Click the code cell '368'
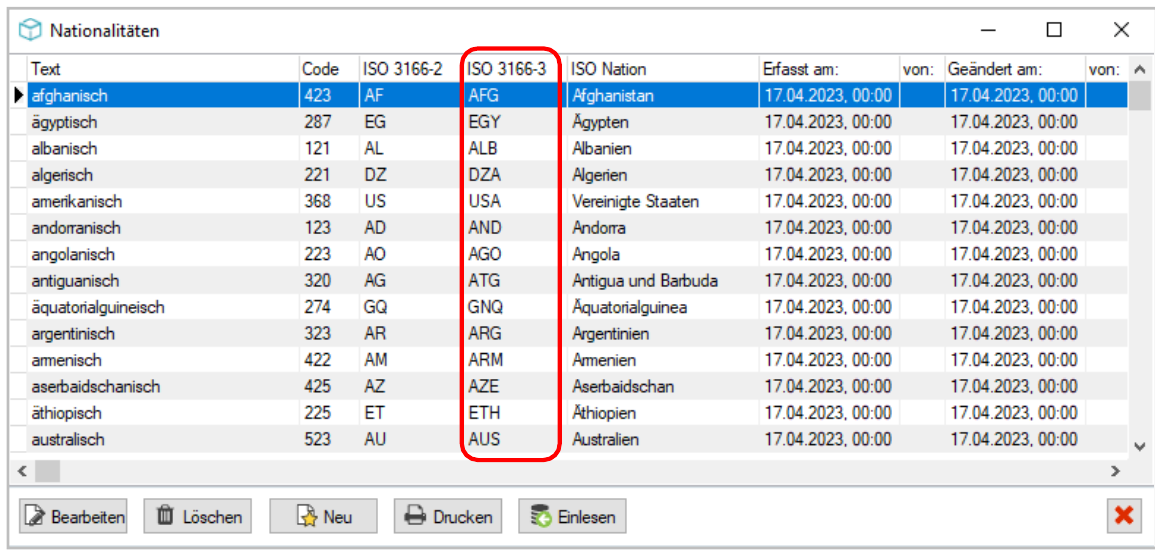This screenshot has height=552, width=1155. pyautogui.click(x=329, y=201)
